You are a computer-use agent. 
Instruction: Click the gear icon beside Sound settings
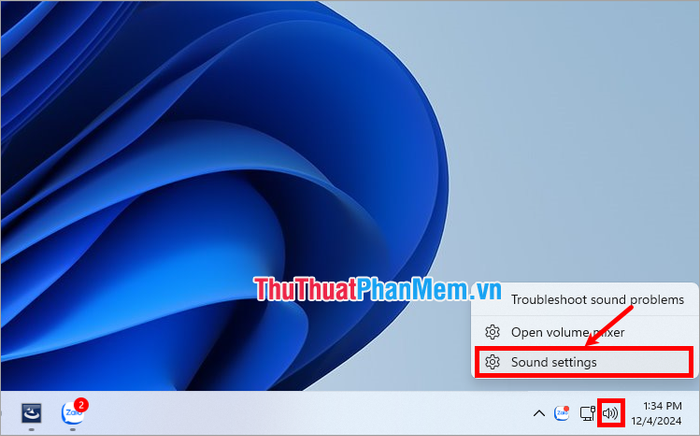pyautogui.click(x=492, y=362)
